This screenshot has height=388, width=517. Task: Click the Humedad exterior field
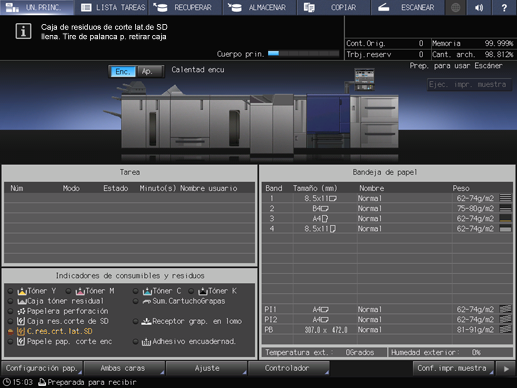(x=450, y=353)
